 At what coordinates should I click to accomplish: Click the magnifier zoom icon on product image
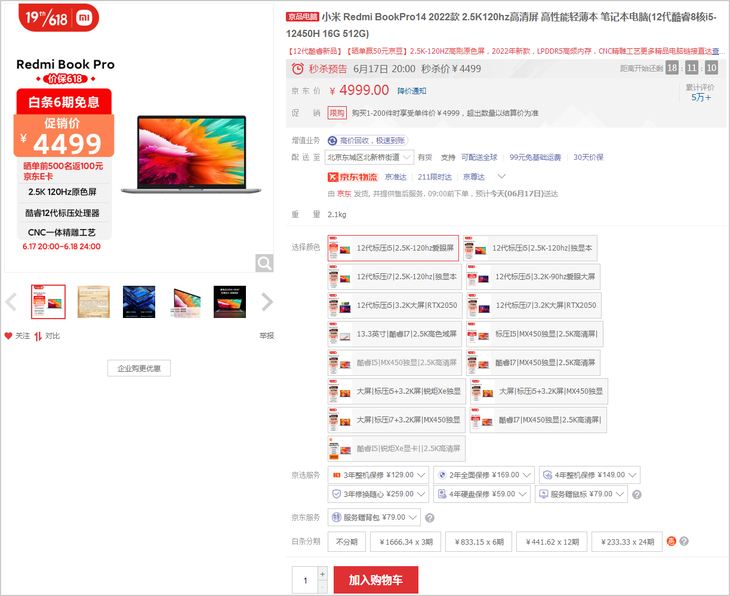click(264, 264)
